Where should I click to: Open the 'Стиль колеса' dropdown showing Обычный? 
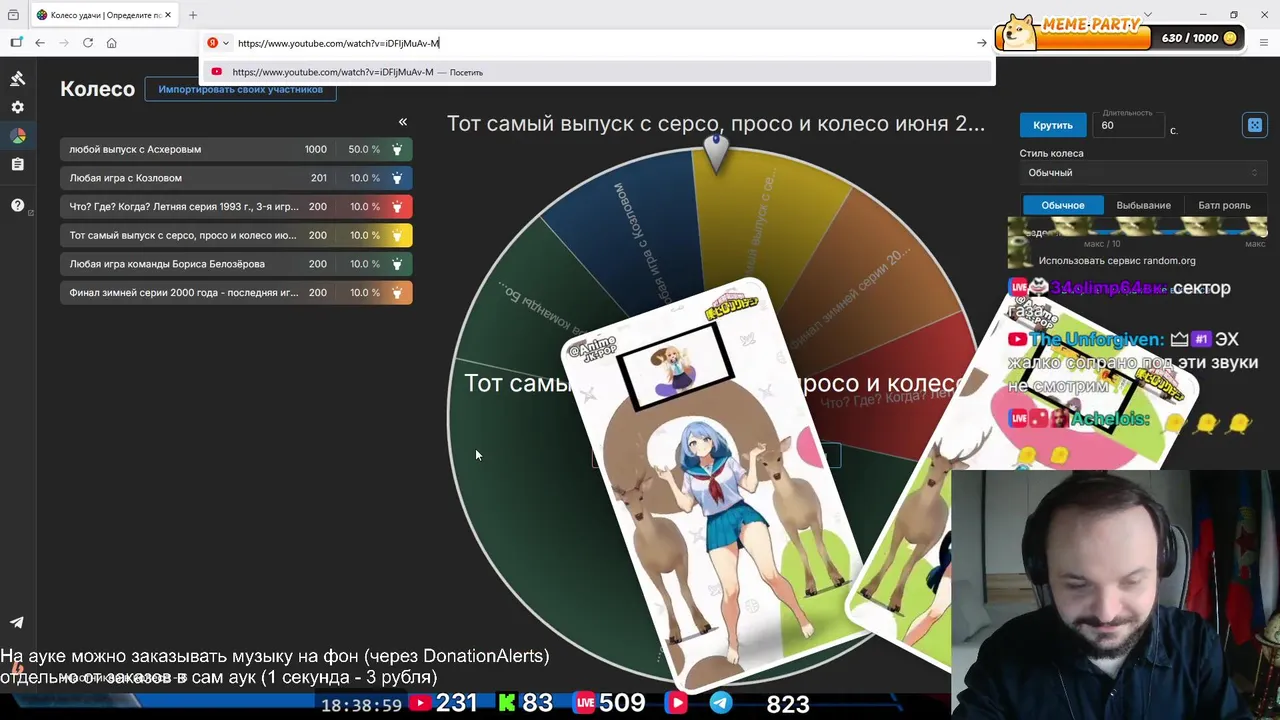1143,173
